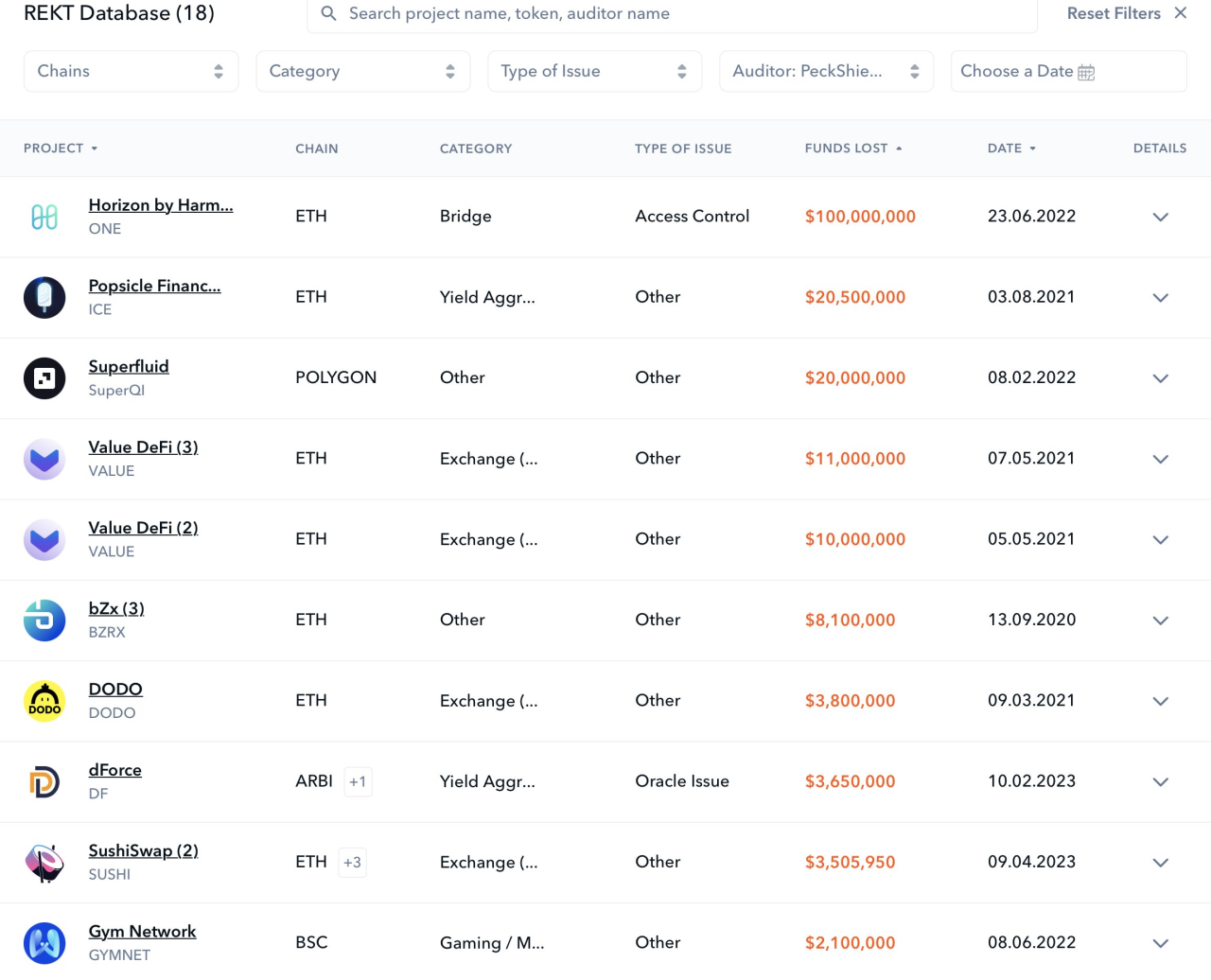Click the Popsicle Finance ice logo
Image resolution: width=1211 pixels, height=980 pixels.
click(x=44, y=297)
